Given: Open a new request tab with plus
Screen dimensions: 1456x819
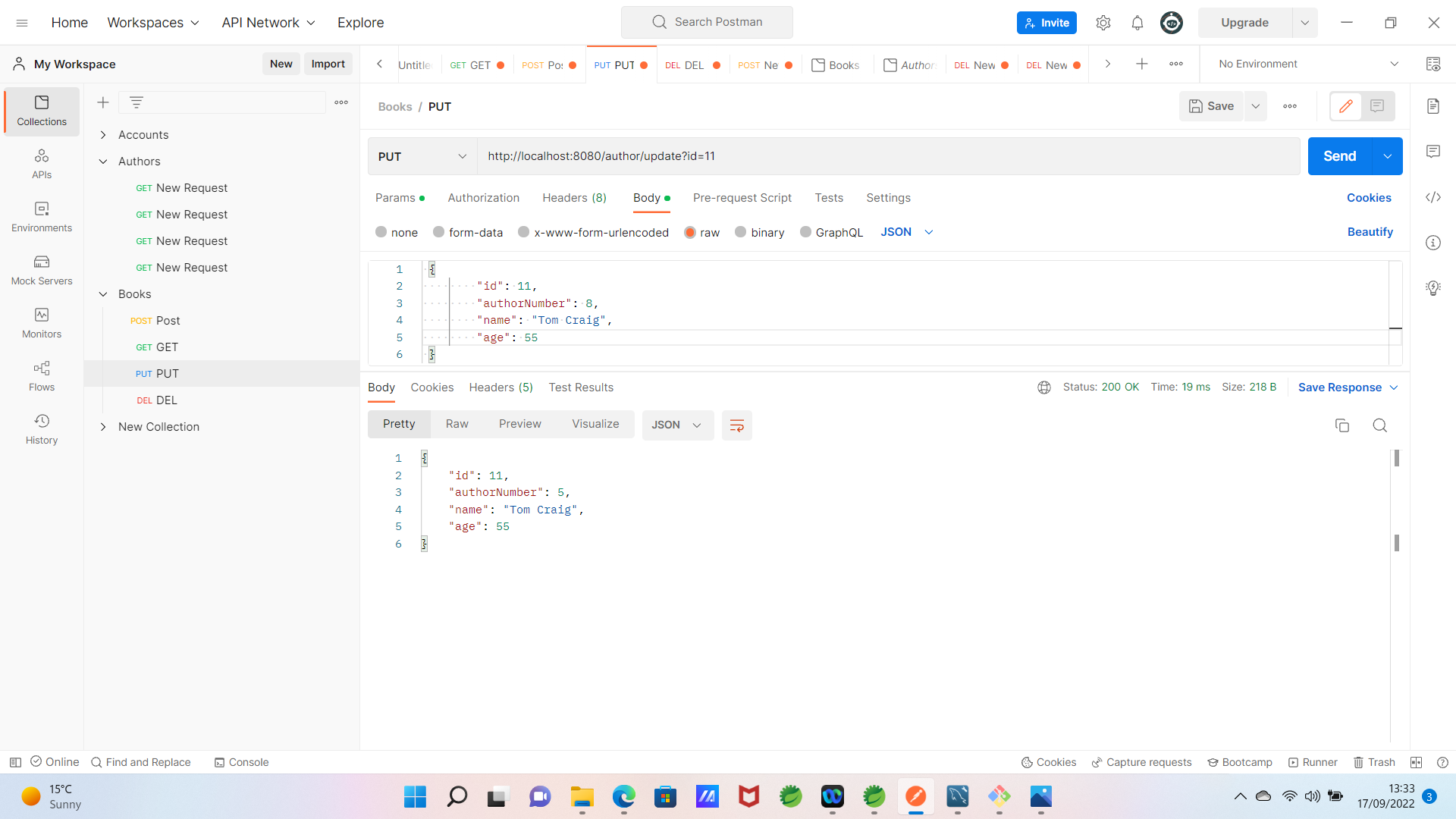Looking at the screenshot, I should pyautogui.click(x=1142, y=64).
